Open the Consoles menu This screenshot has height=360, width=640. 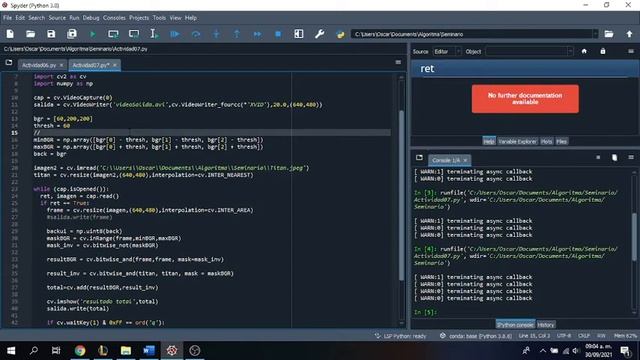(x=114, y=18)
